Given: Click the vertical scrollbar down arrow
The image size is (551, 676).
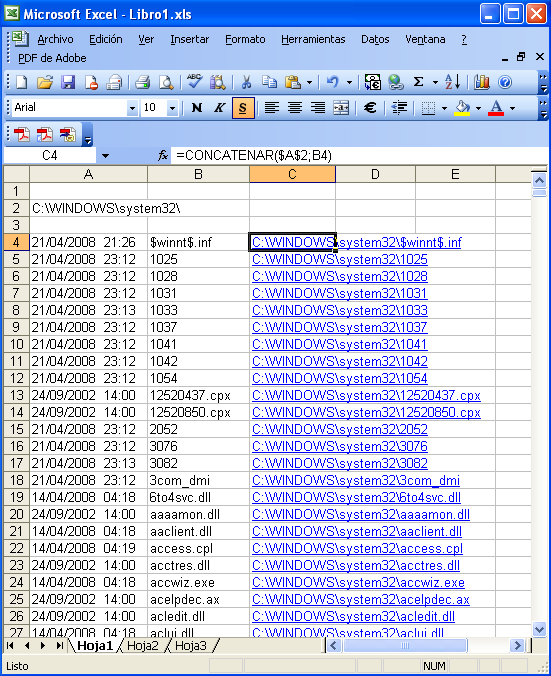Looking at the screenshot, I should (x=539, y=629).
